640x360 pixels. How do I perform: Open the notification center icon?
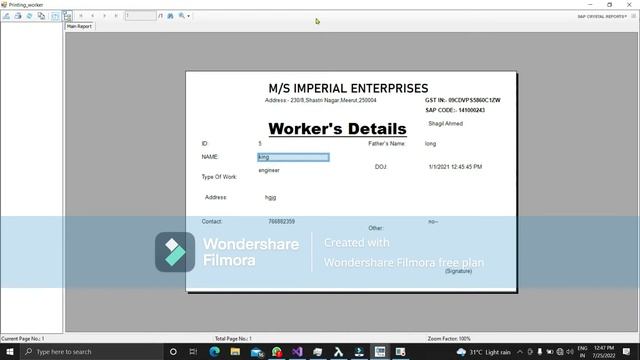pyautogui.click(x=627, y=352)
